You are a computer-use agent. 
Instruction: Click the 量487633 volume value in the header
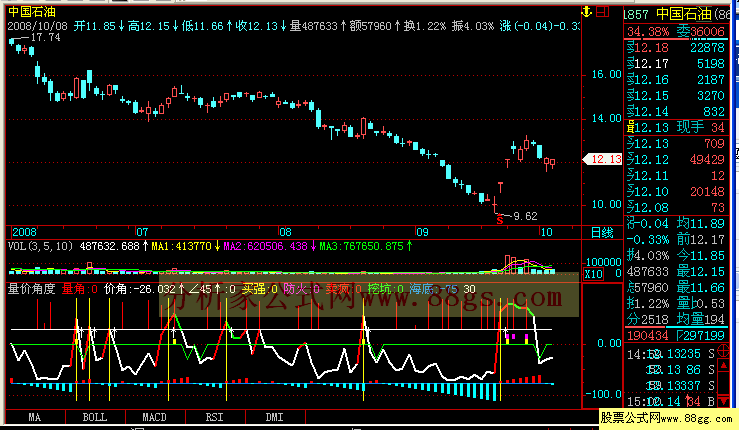tap(313, 26)
